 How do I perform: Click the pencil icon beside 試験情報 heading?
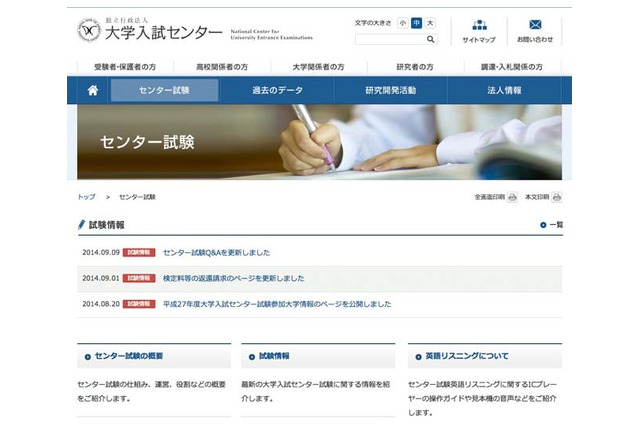81,224
